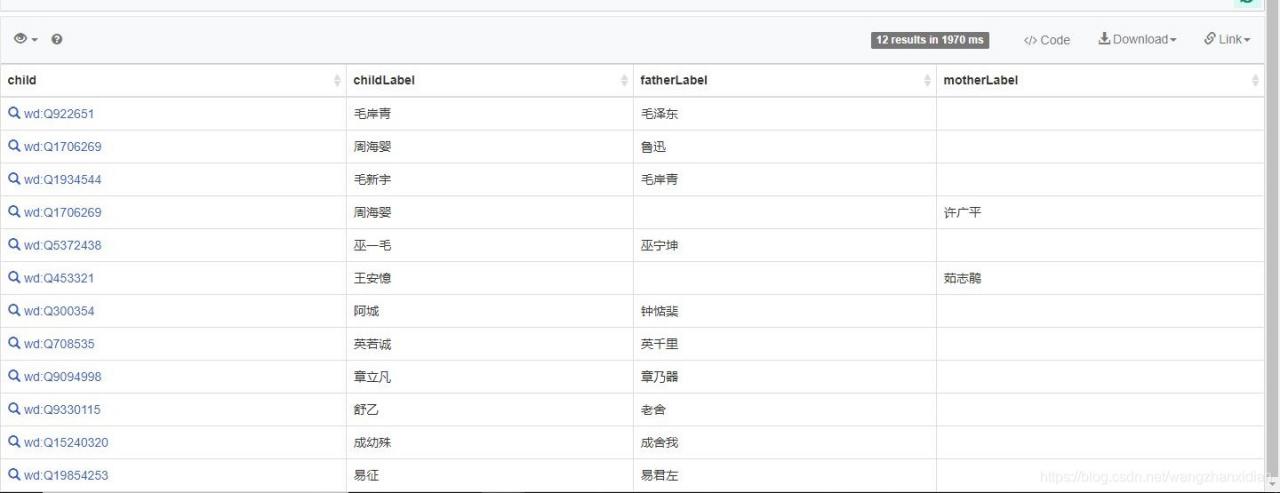Open the Code view

(x=1046, y=40)
